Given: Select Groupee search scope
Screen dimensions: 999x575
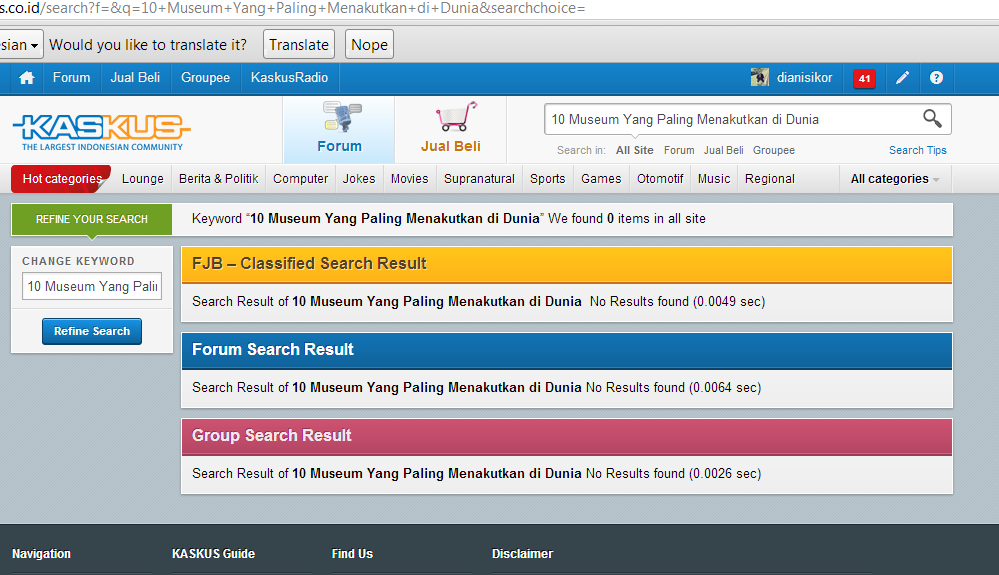Looking at the screenshot, I should coord(773,150).
